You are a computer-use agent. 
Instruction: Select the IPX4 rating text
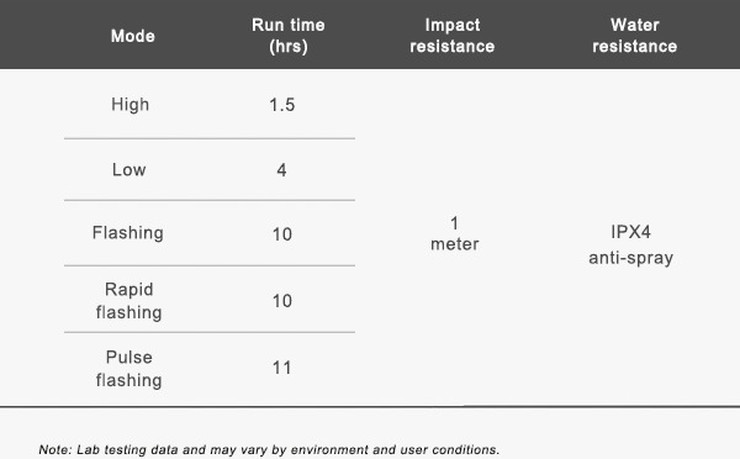click(630, 235)
